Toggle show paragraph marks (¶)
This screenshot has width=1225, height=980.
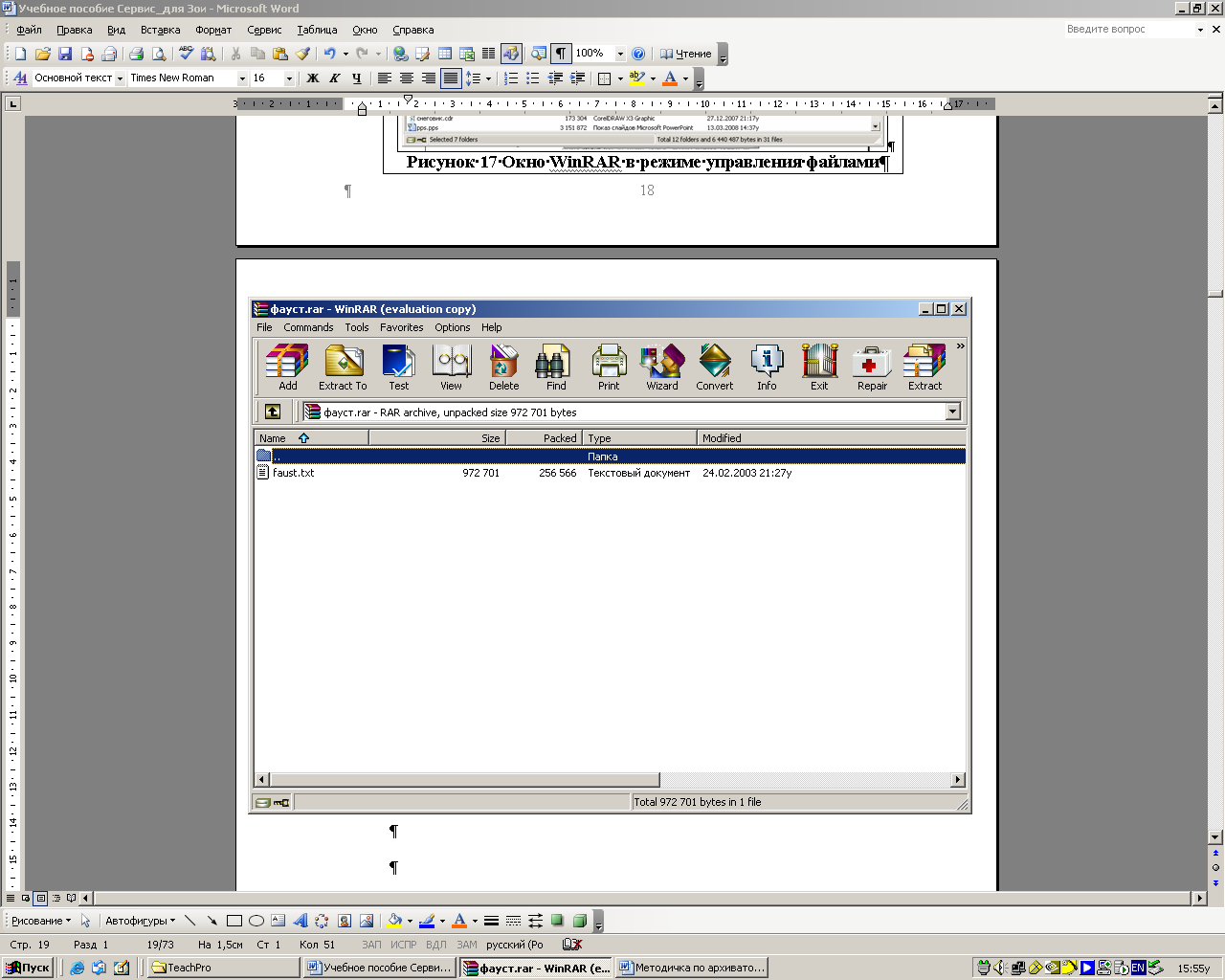561,54
